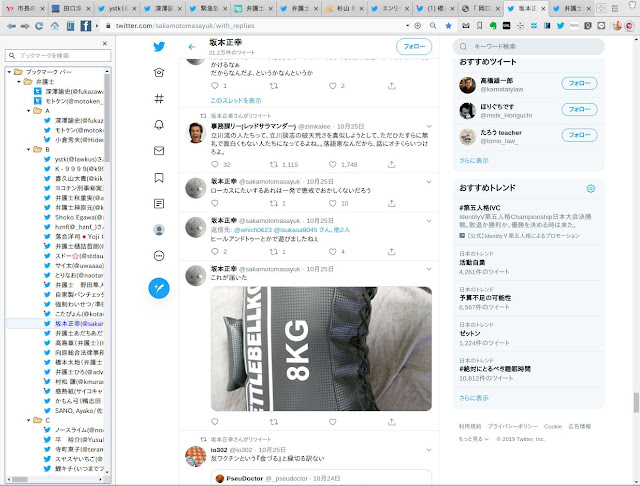Click さらに表示 under trends
The image size is (640, 486).
[473, 398]
